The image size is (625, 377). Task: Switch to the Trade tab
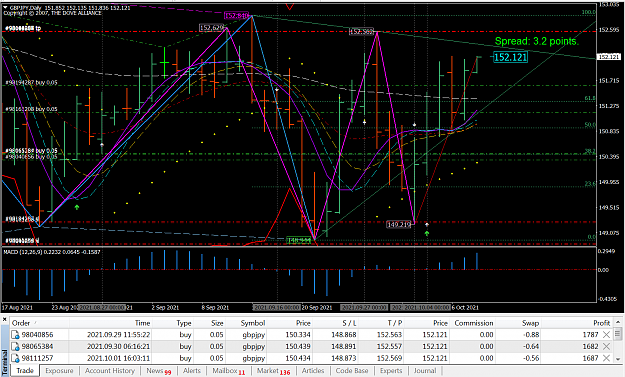pos(25,371)
